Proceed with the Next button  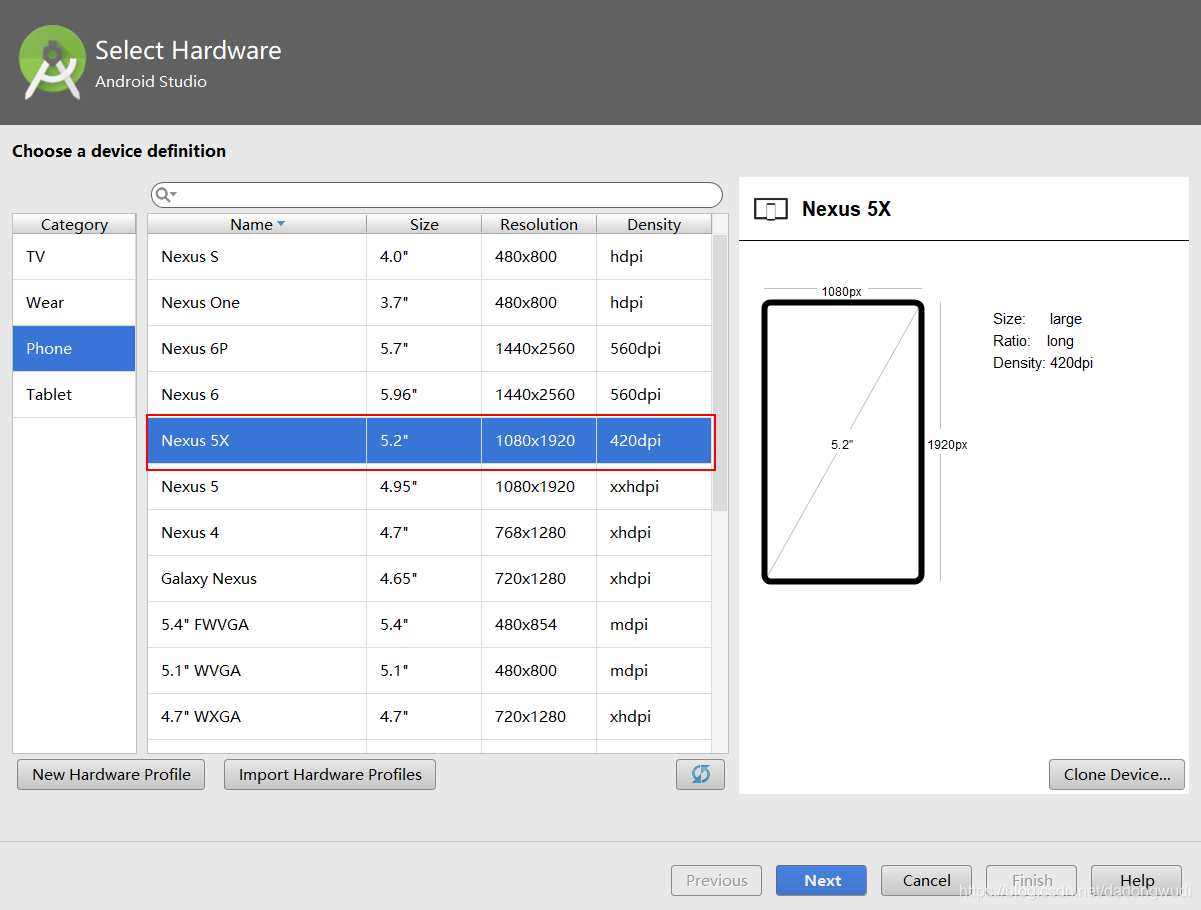pos(823,881)
